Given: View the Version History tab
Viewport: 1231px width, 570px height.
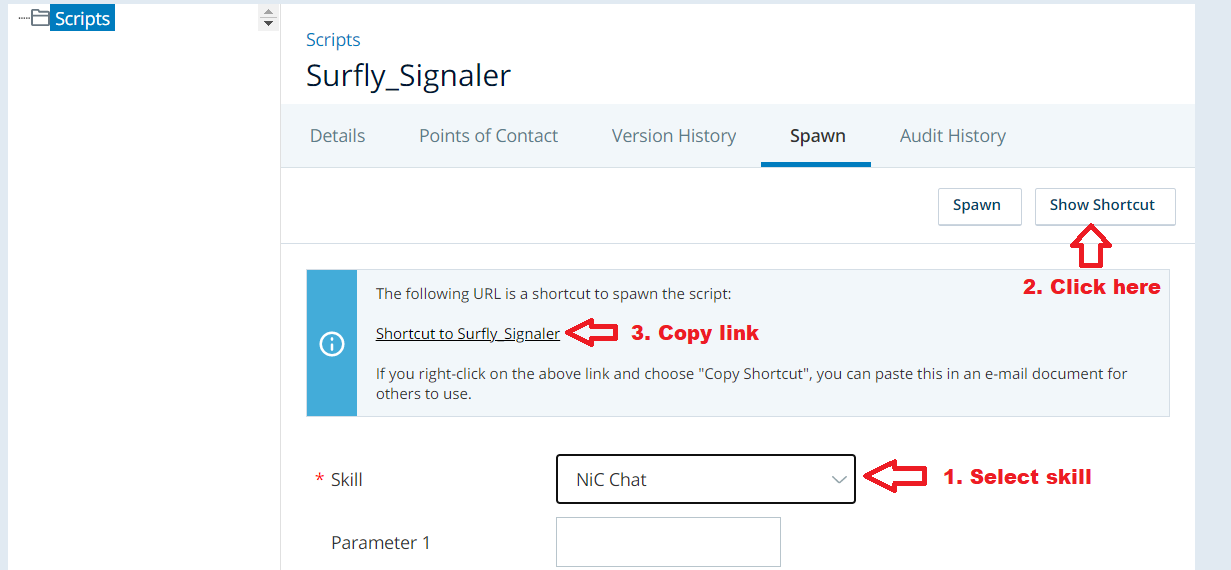Looking at the screenshot, I should 674,136.
